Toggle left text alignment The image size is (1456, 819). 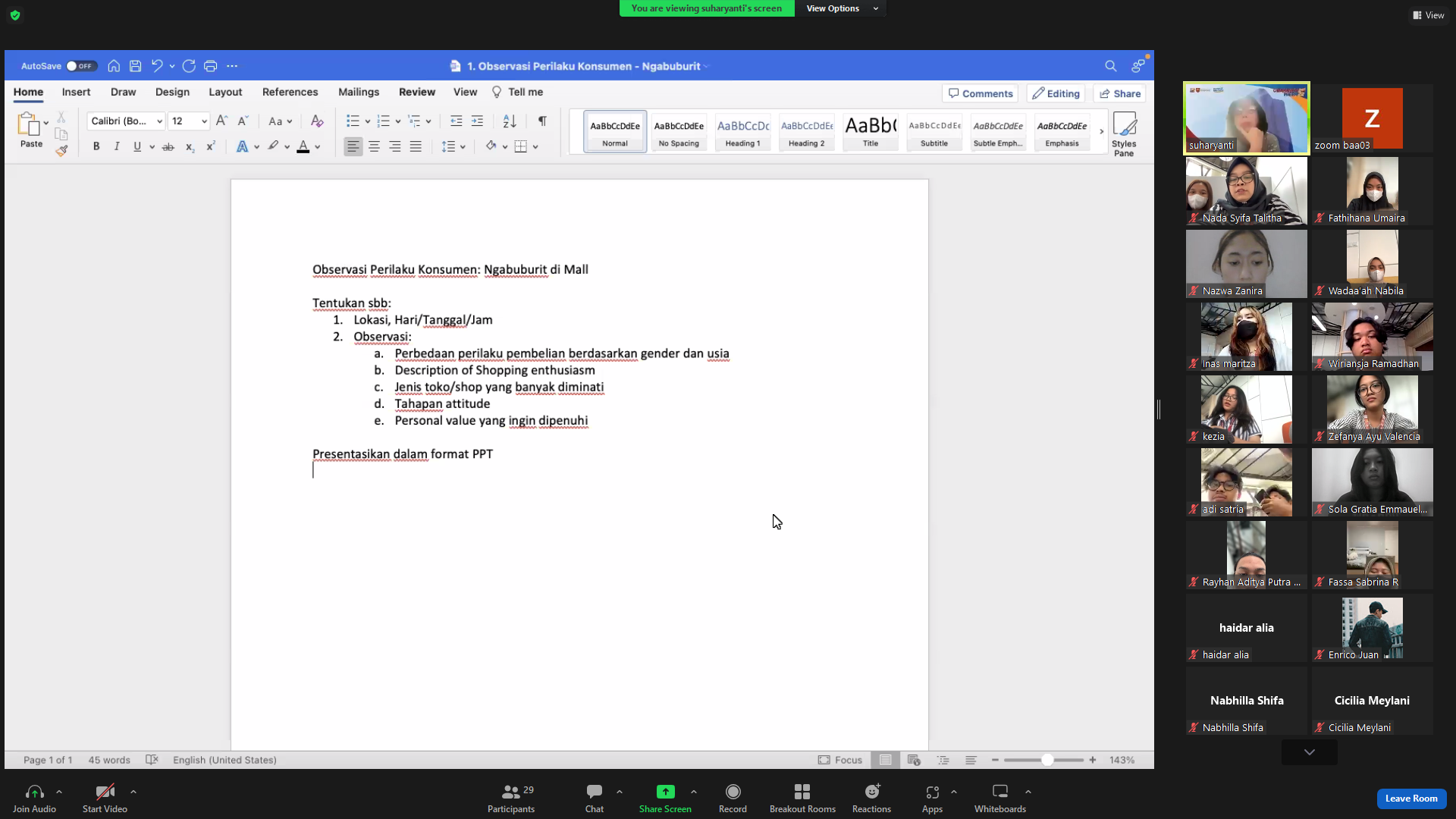pos(353,146)
